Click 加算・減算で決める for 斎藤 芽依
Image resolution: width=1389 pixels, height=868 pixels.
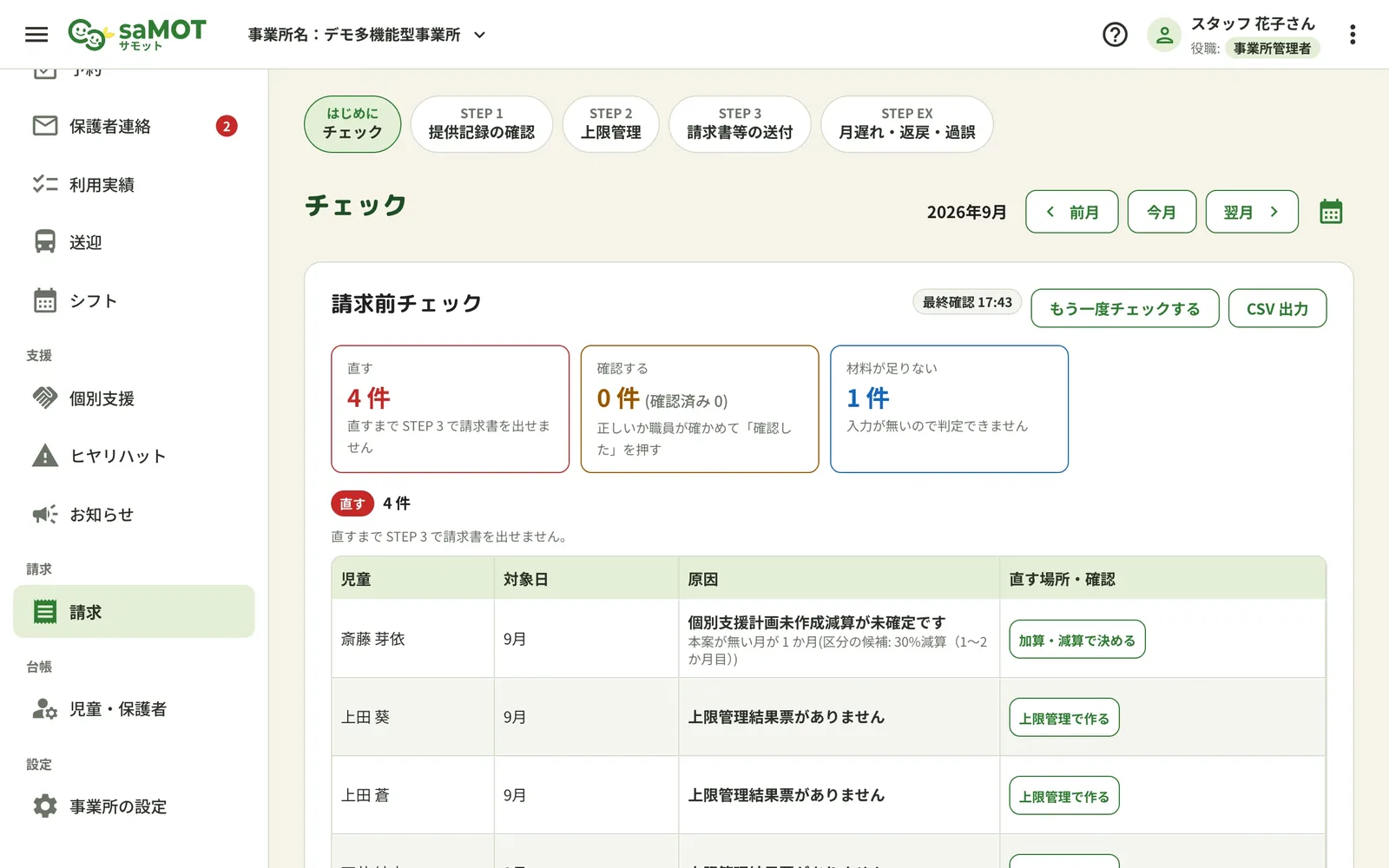coord(1077,640)
